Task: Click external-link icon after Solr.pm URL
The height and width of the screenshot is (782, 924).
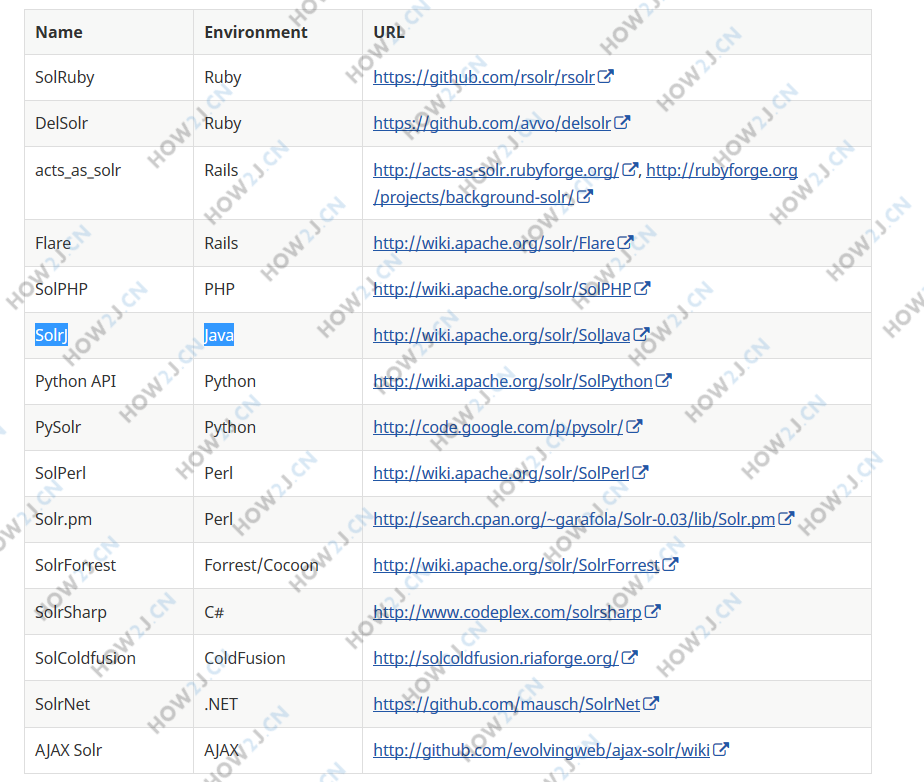Action: (x=786, y=518)
